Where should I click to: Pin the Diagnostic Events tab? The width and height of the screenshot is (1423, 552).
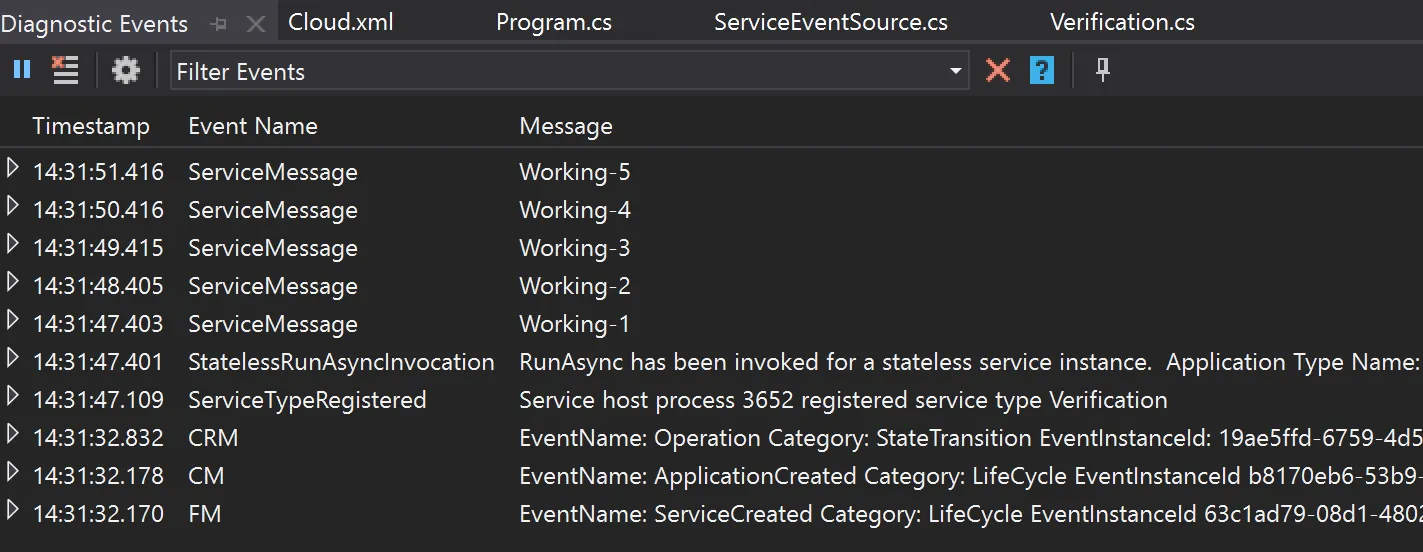(x=220, y=24)
